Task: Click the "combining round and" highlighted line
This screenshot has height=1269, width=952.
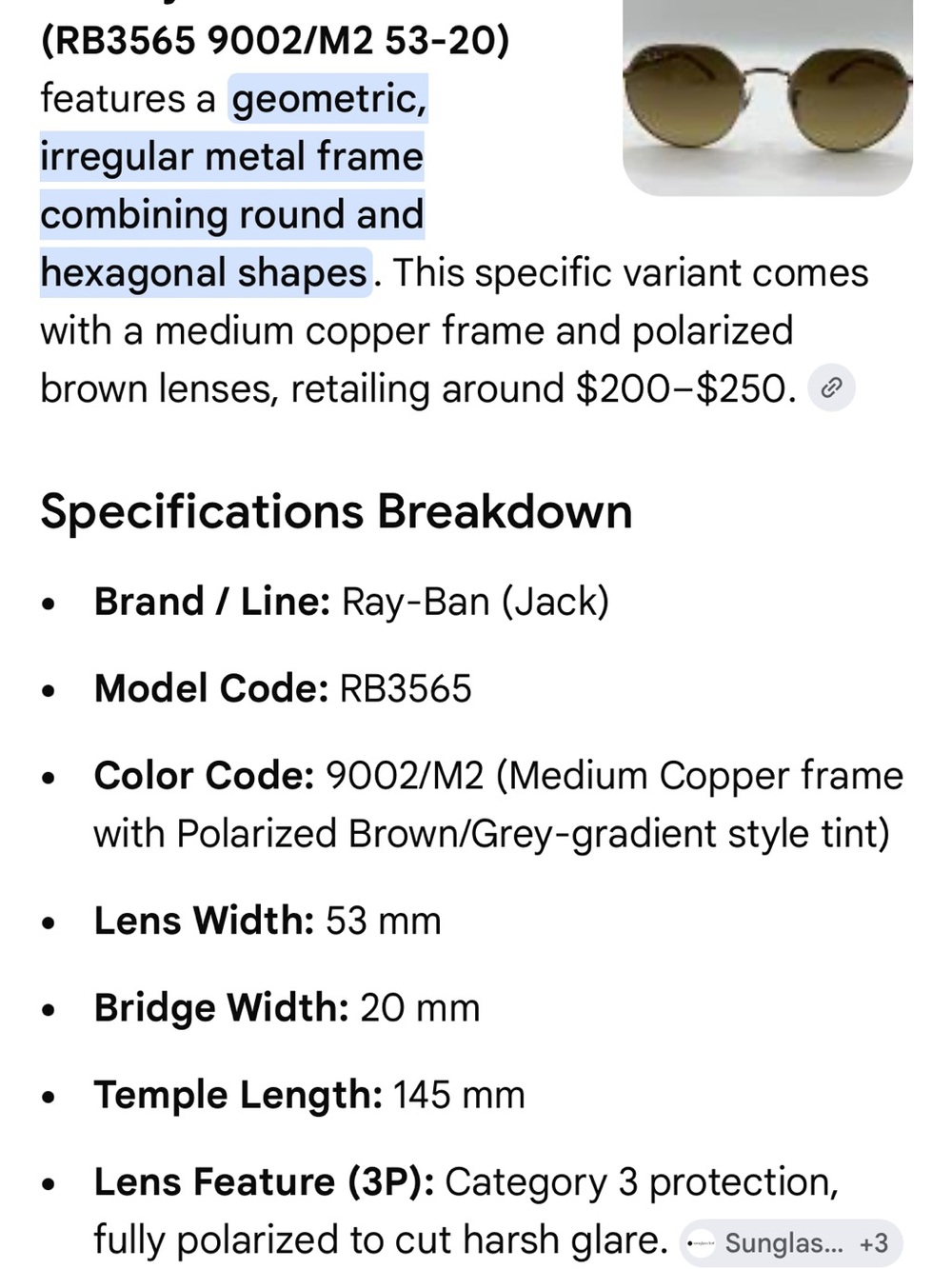Action: (232, 214)
